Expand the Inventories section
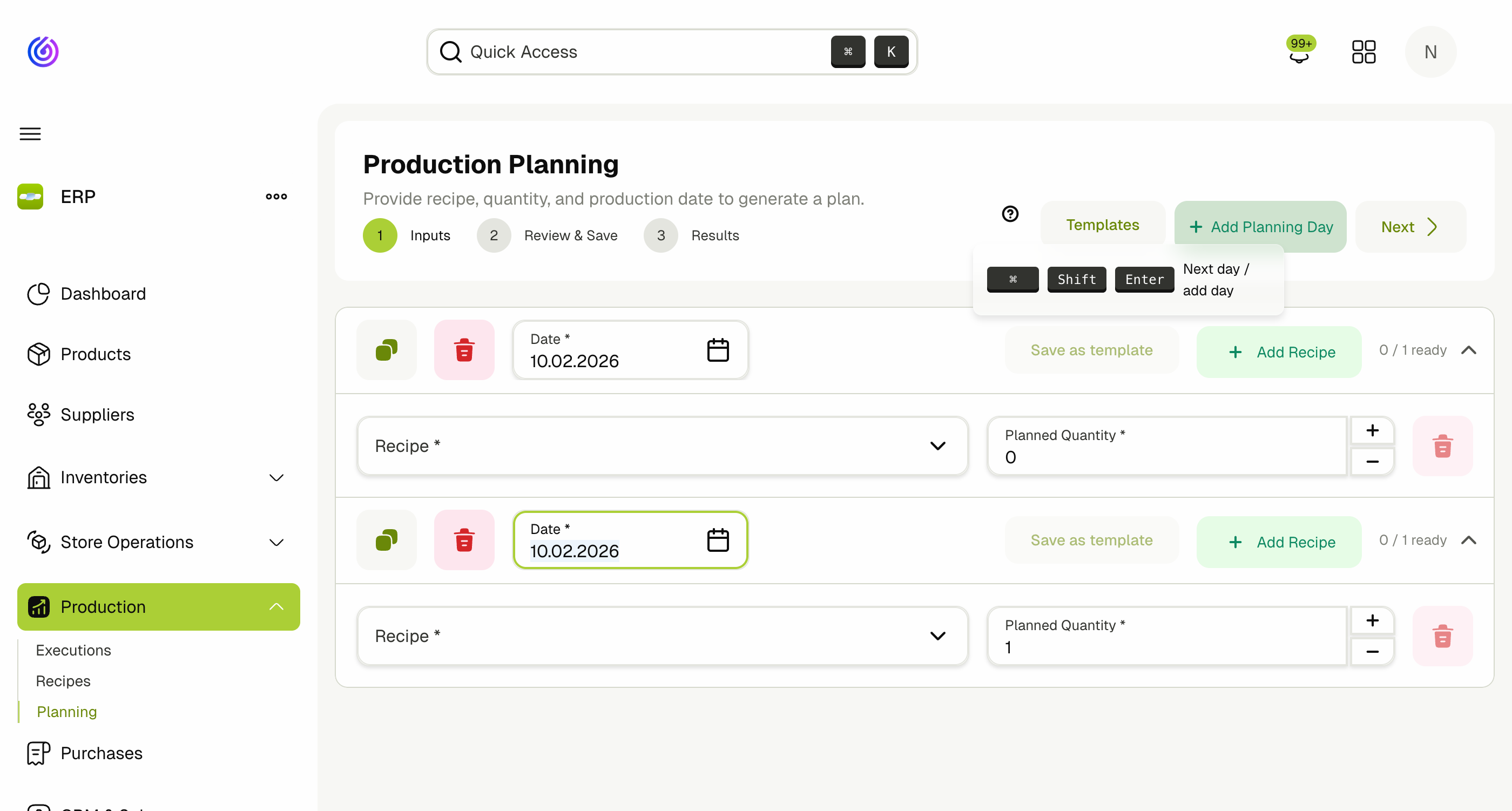The image size is (1512, 811). pyautogui.click(x=276, y=478)
